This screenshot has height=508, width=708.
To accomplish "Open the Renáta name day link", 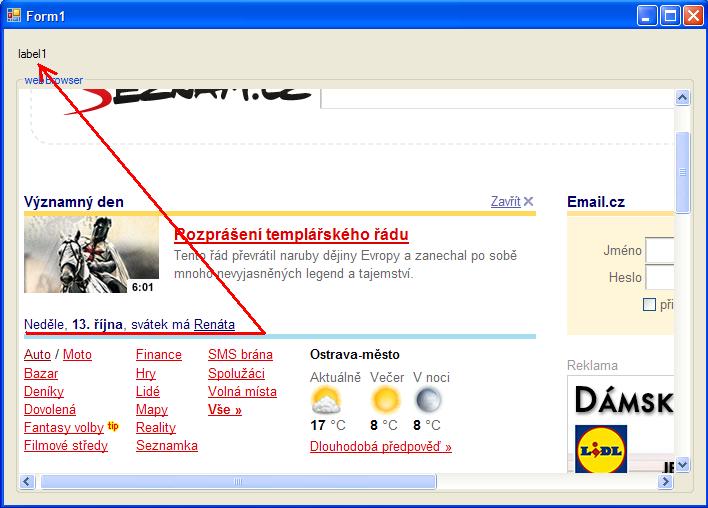I will pyautogui.click(x=214, y=324).
